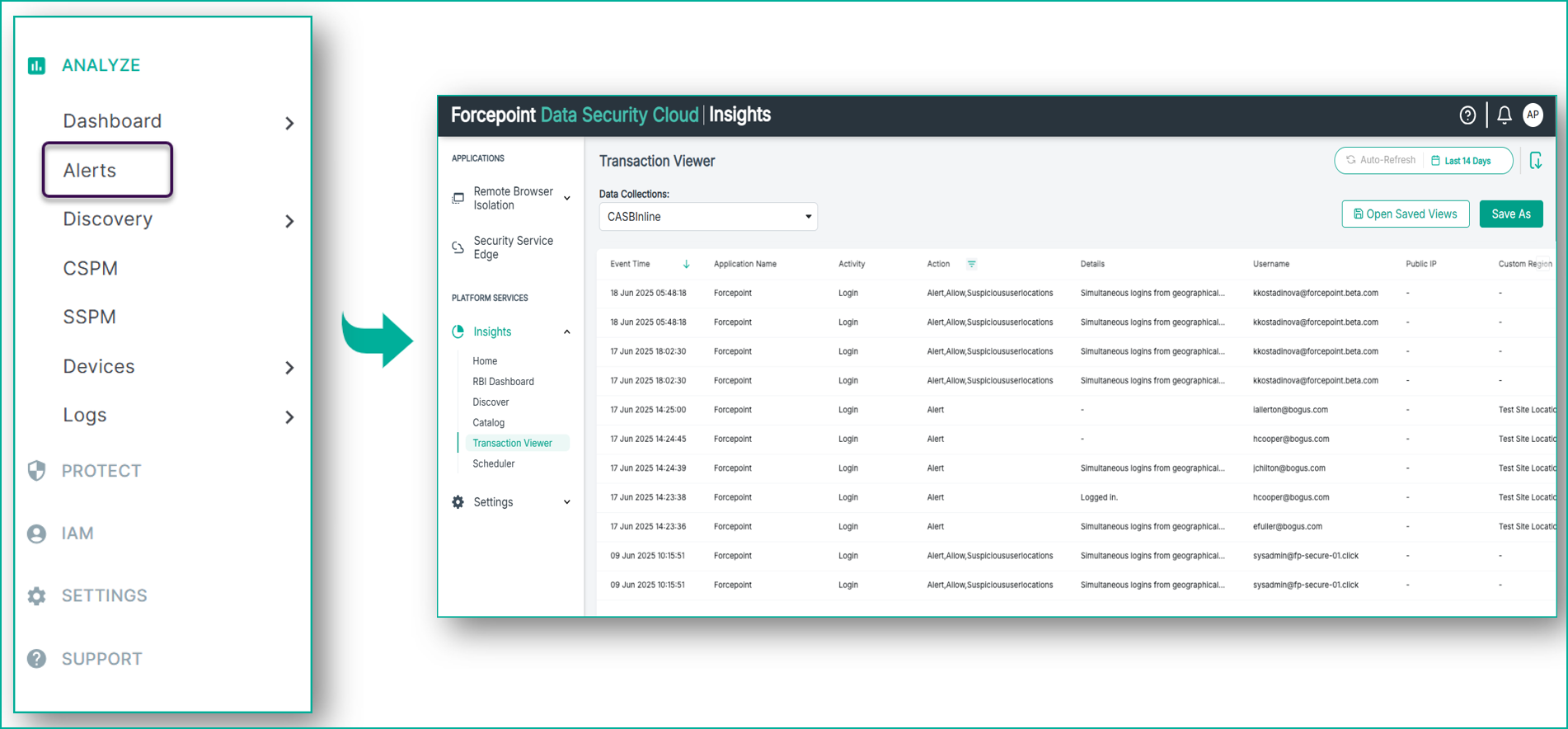Select CSPM in the Analyze menu

click(91, 268)
